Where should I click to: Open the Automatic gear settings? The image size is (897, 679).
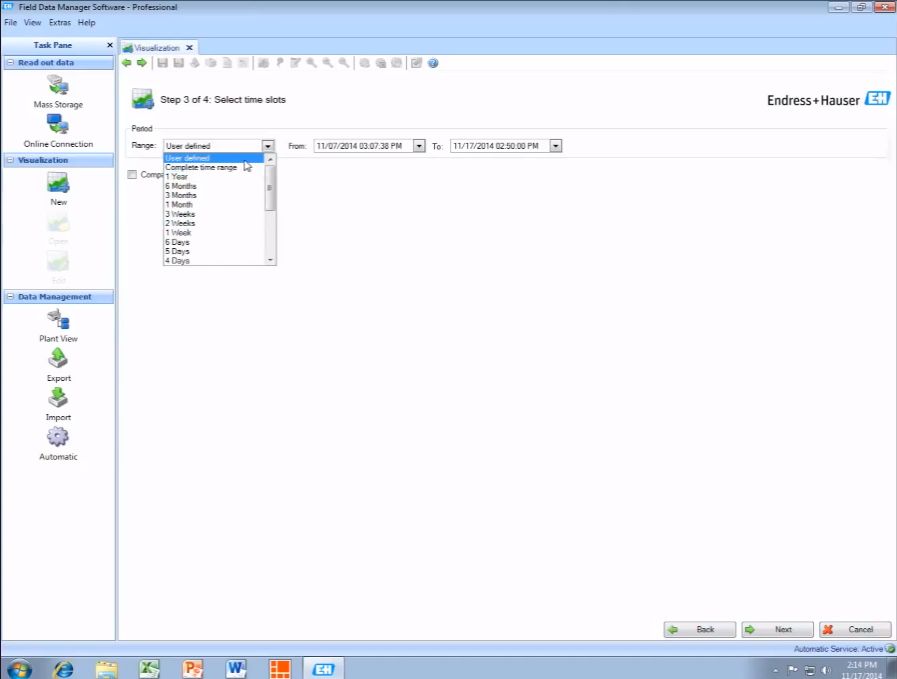pos(58,444)
